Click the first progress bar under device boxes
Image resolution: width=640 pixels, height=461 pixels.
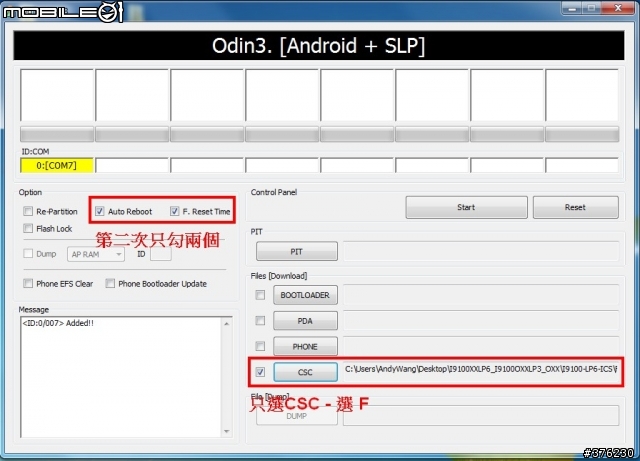(x=57, y=134)
